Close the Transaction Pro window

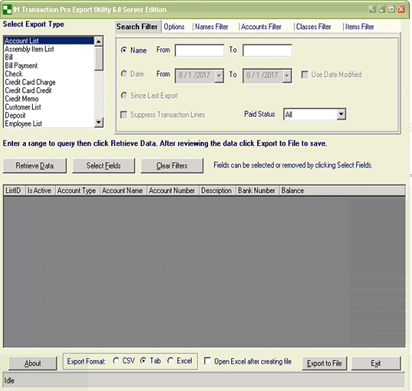point(401,9)
